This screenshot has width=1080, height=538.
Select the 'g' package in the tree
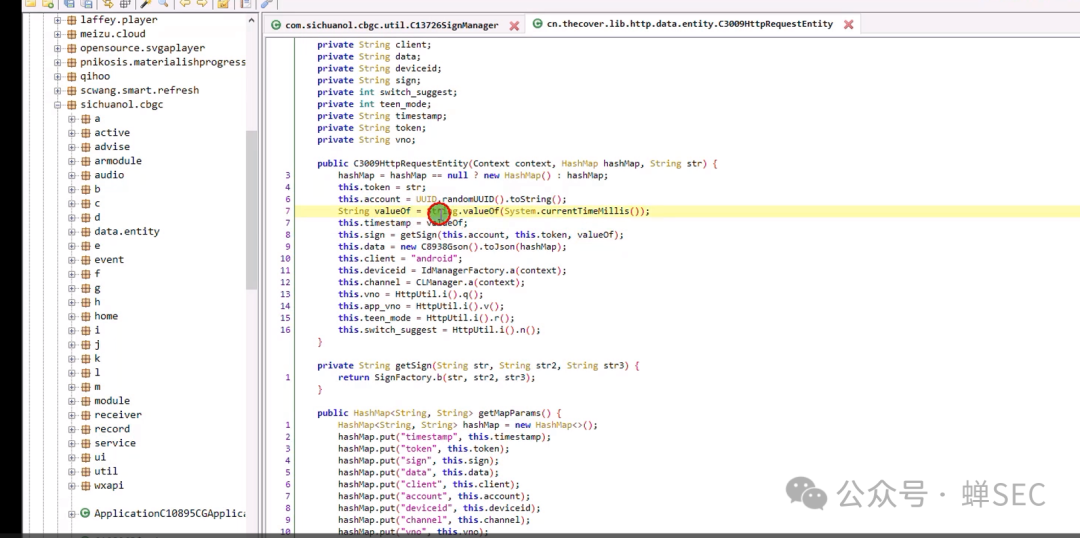(x=97, y=288)
